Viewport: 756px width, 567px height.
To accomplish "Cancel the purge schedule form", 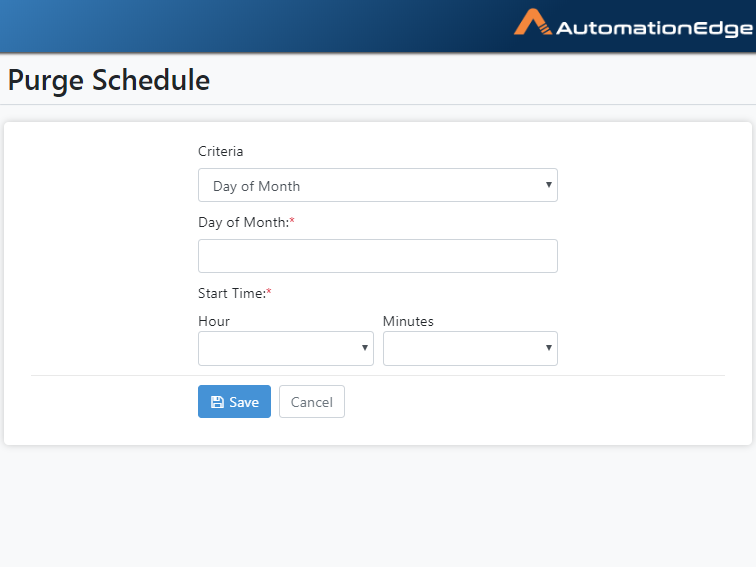I will coord(311,402).
